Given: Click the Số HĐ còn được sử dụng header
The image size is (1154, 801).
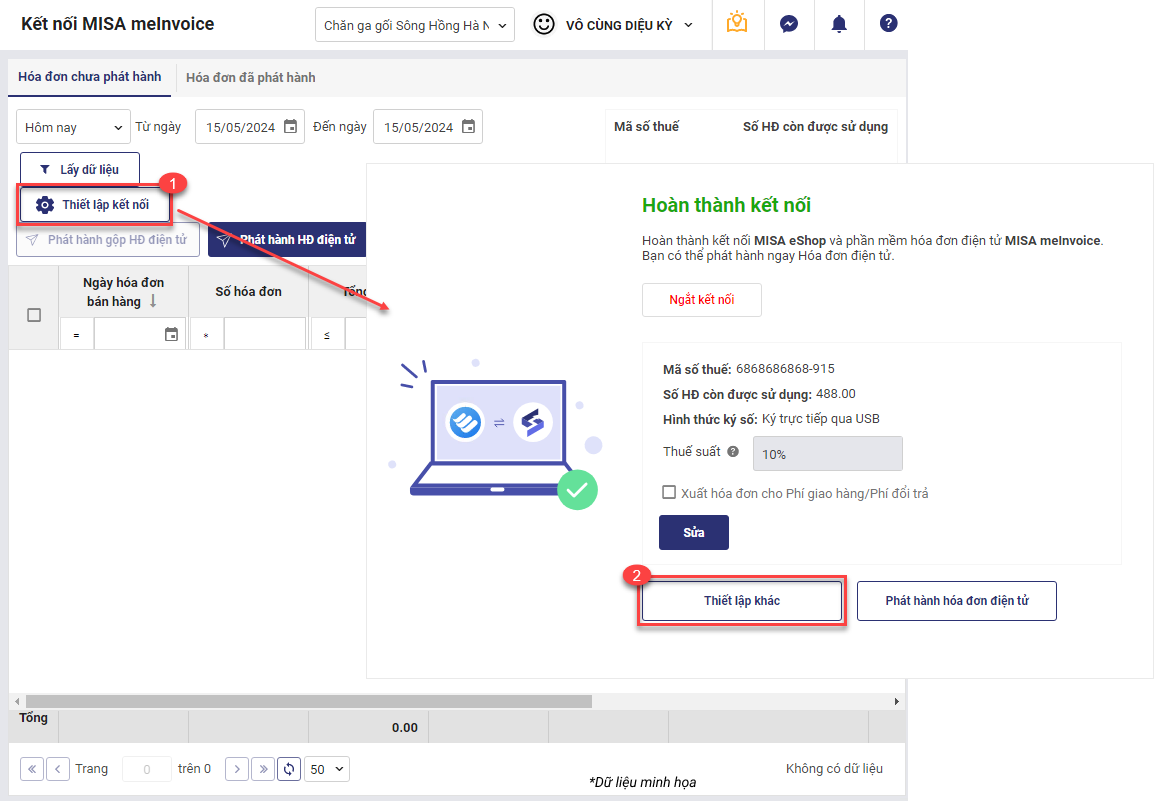Looking at the screenshot, I should tap(815, 127).
